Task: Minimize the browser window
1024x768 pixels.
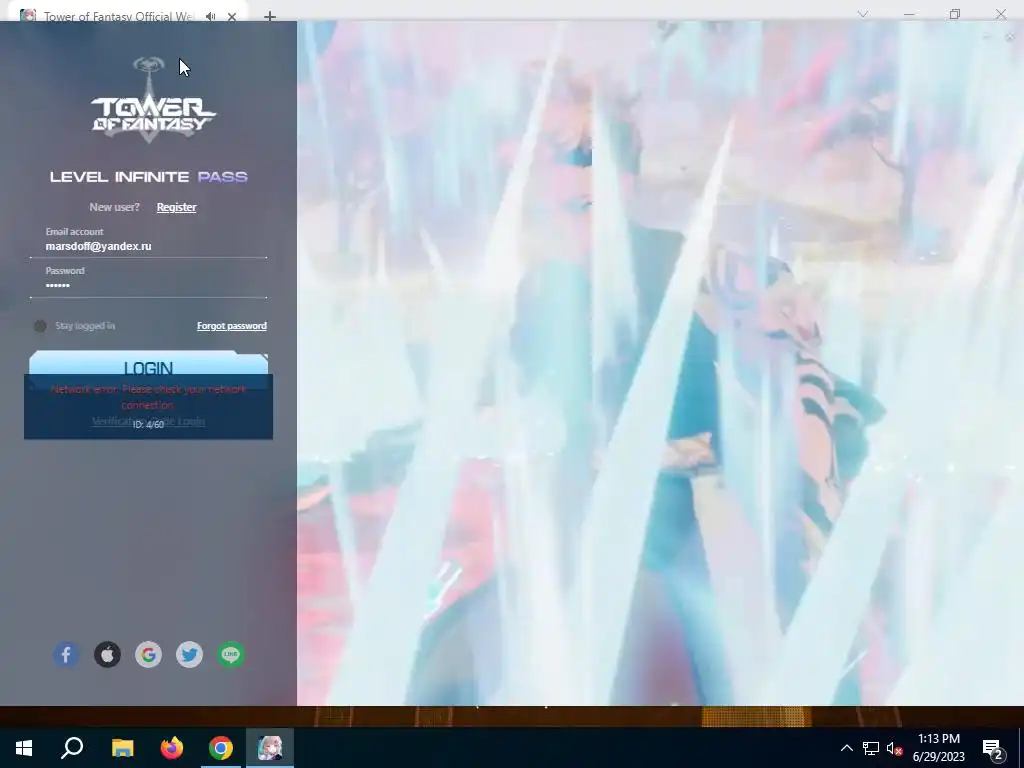Action: click(909, 14)
